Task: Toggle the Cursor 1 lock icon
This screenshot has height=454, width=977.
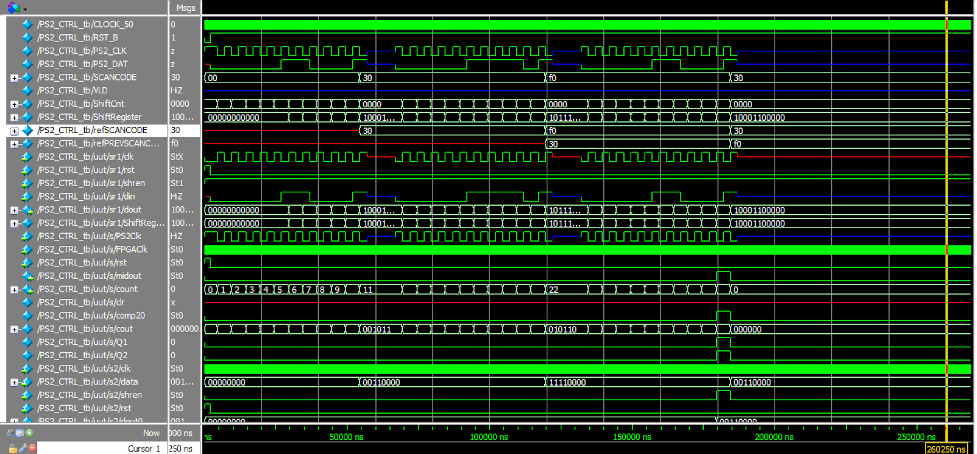Action: 12,448
